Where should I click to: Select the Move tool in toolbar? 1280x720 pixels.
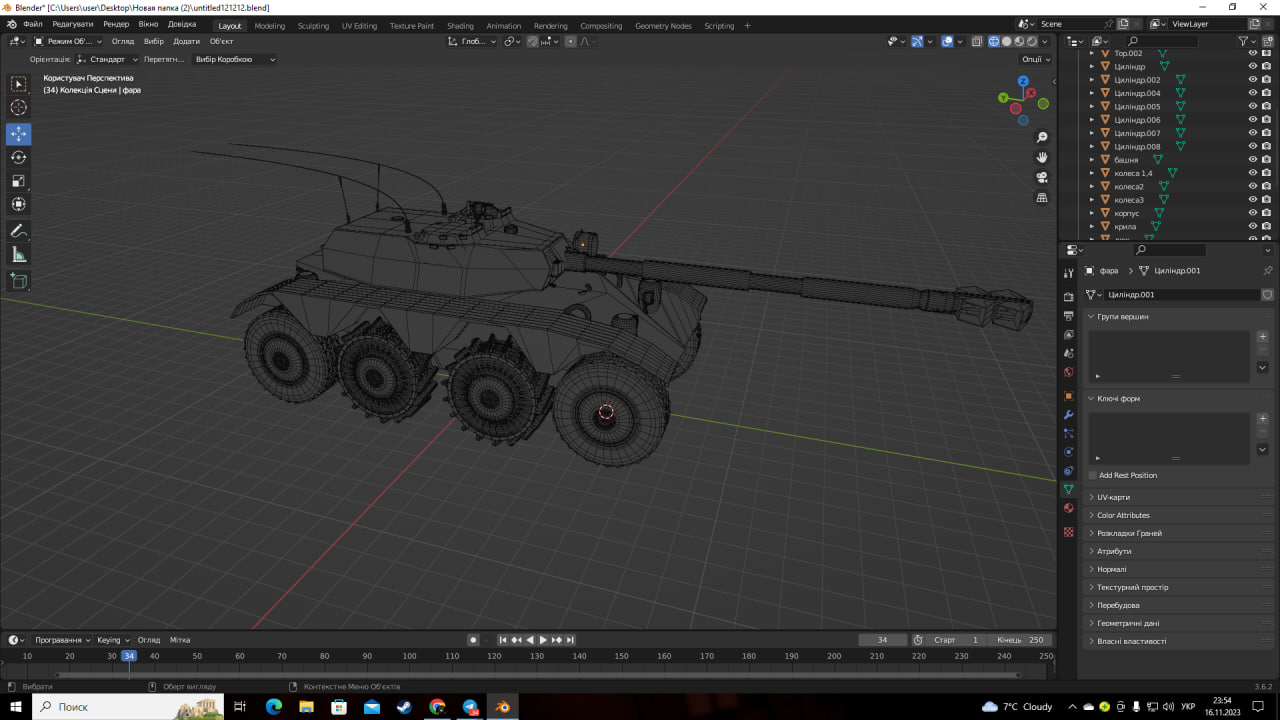(19, 134)
